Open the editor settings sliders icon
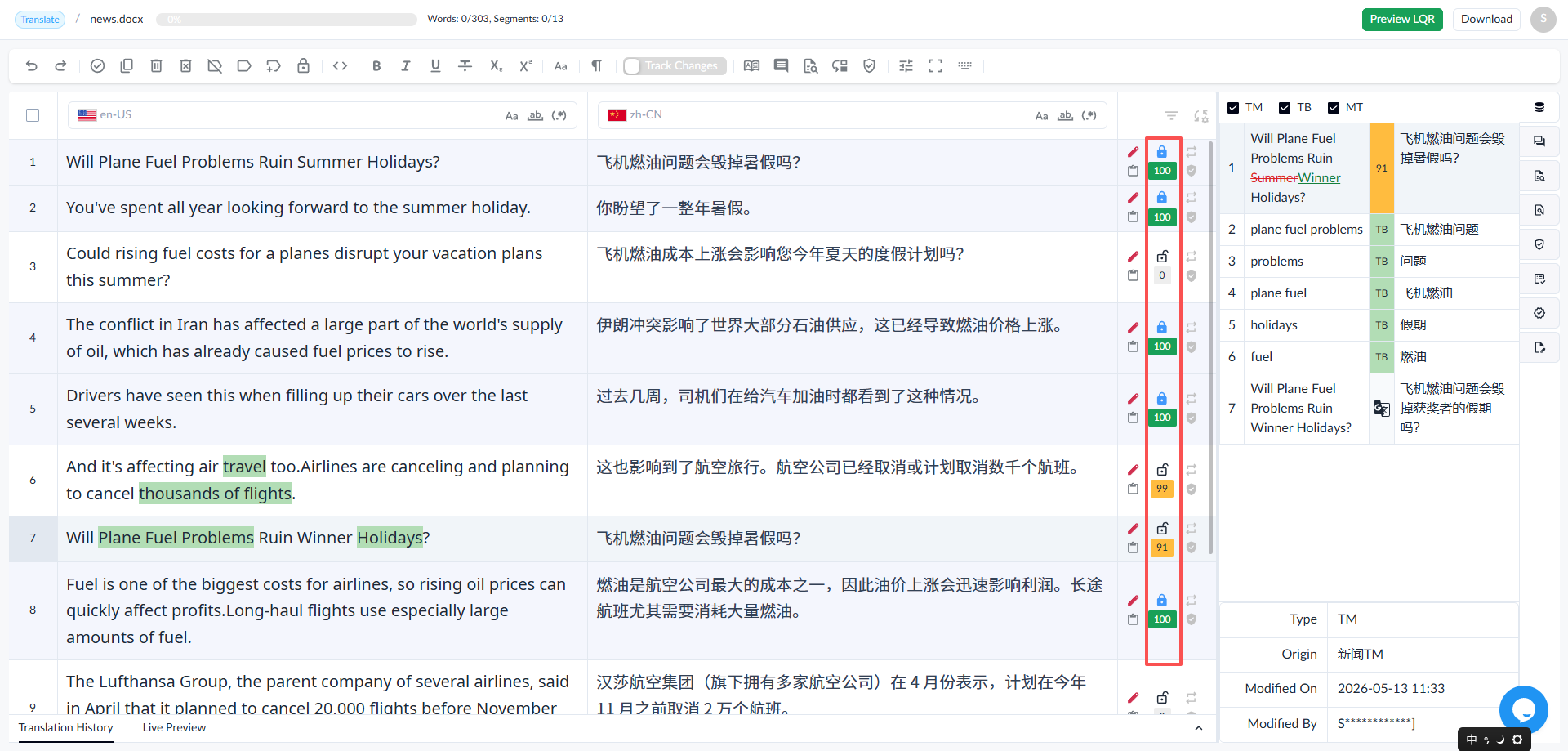1568x751 pixels. 906,66
